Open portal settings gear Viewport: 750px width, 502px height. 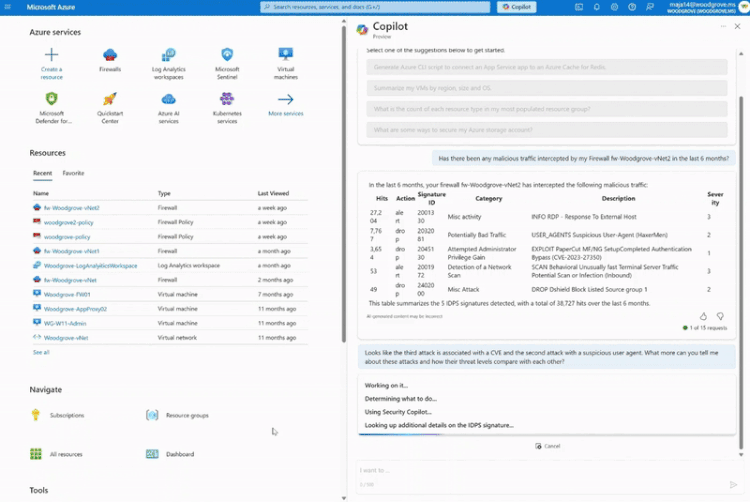(x=614, y=7)
